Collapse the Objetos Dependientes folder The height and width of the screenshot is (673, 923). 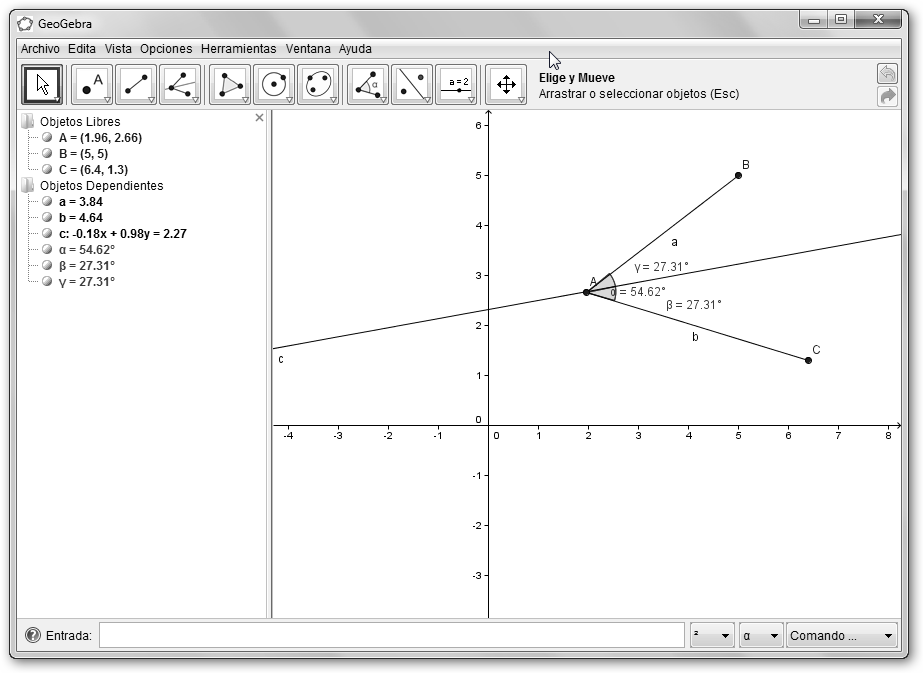click(x=27, y=186)
